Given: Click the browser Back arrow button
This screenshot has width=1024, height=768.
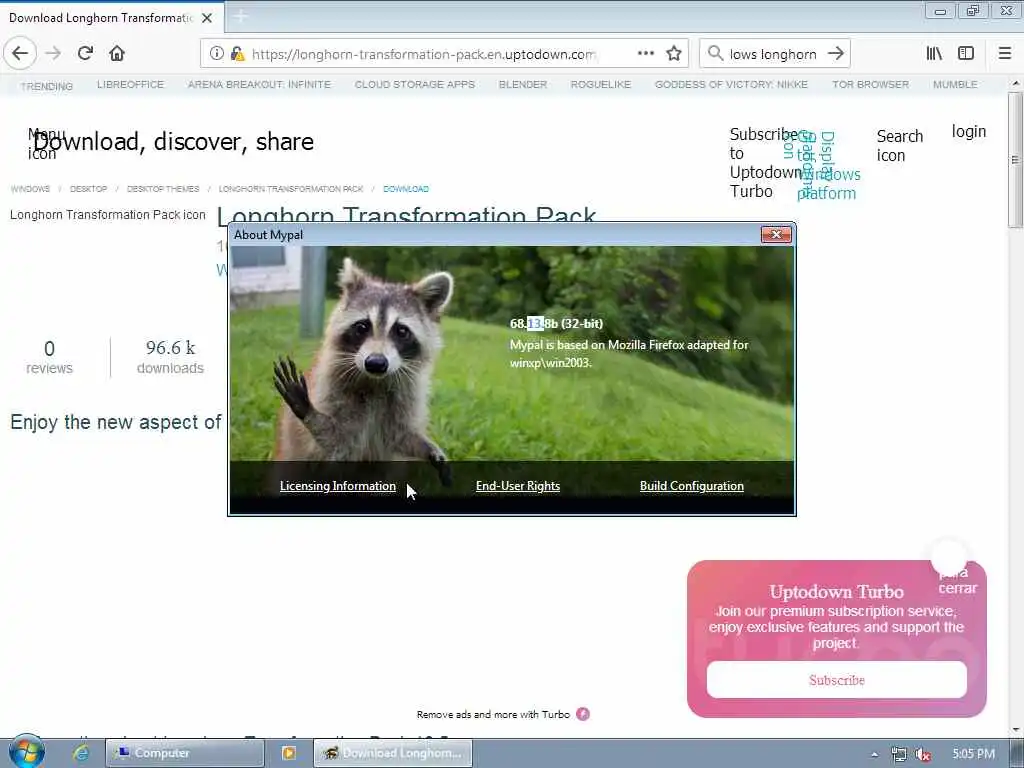Looking at the screenshot, I should tap(20, 54).
